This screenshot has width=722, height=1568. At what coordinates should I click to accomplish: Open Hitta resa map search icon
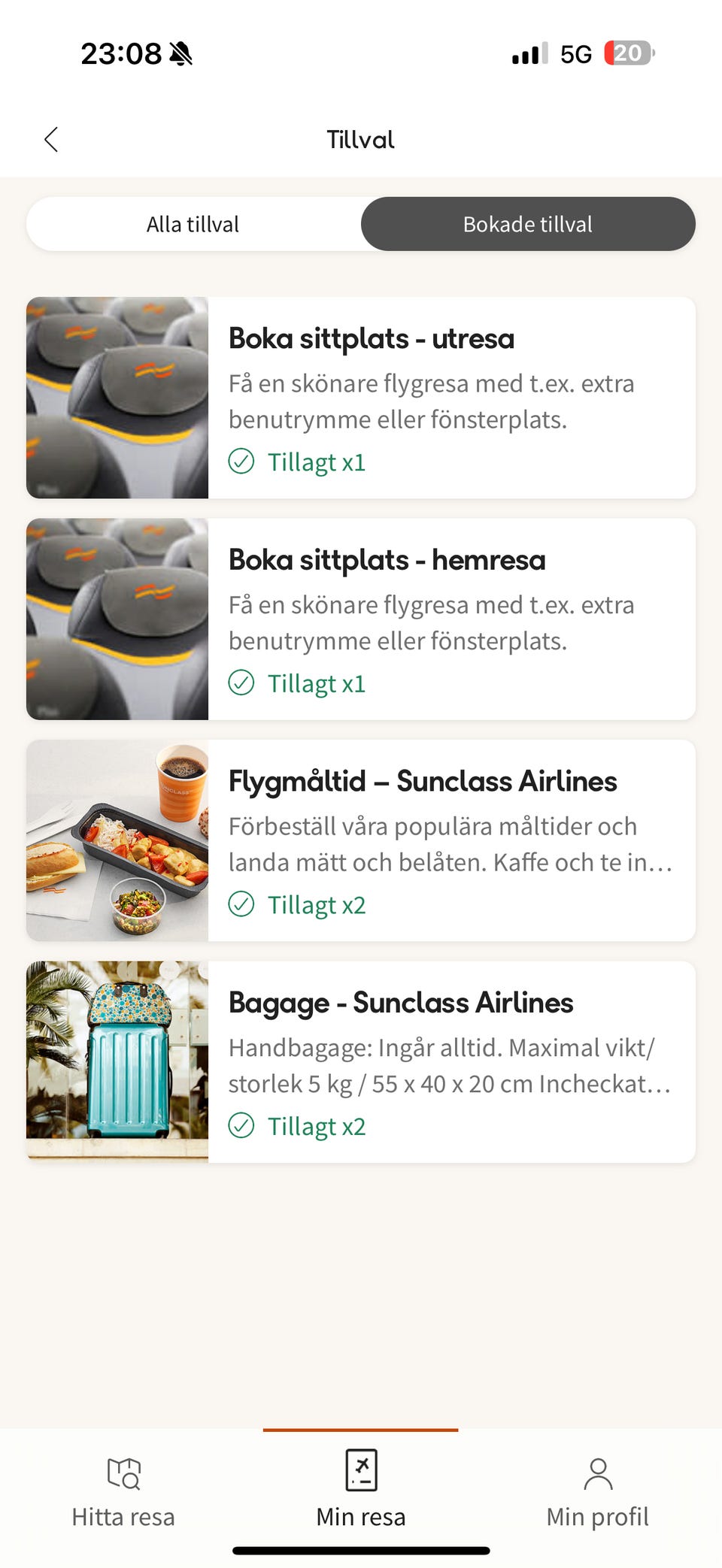123,1473
